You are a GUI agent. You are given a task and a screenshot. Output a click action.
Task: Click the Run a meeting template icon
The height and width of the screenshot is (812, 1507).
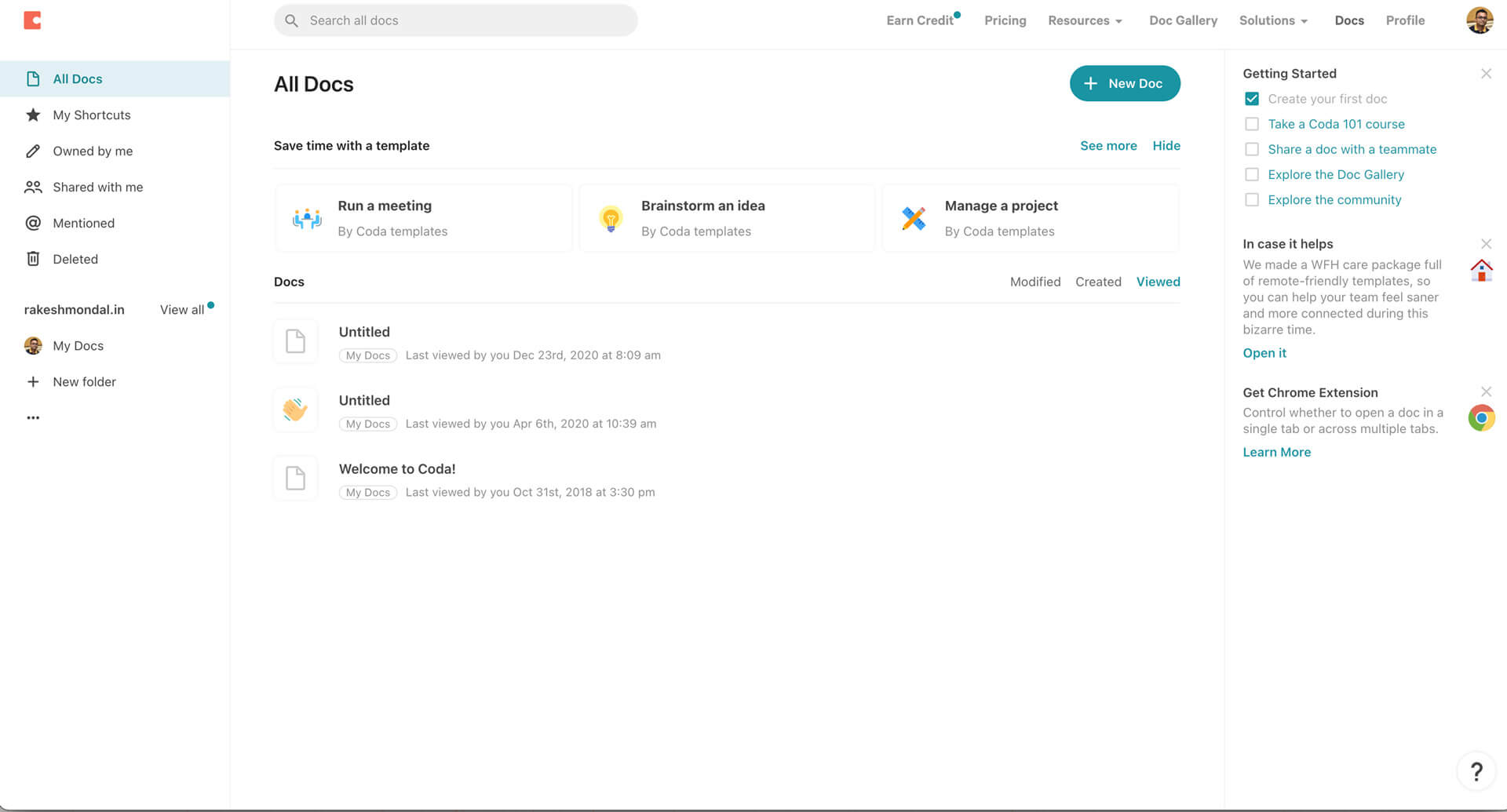307,218
